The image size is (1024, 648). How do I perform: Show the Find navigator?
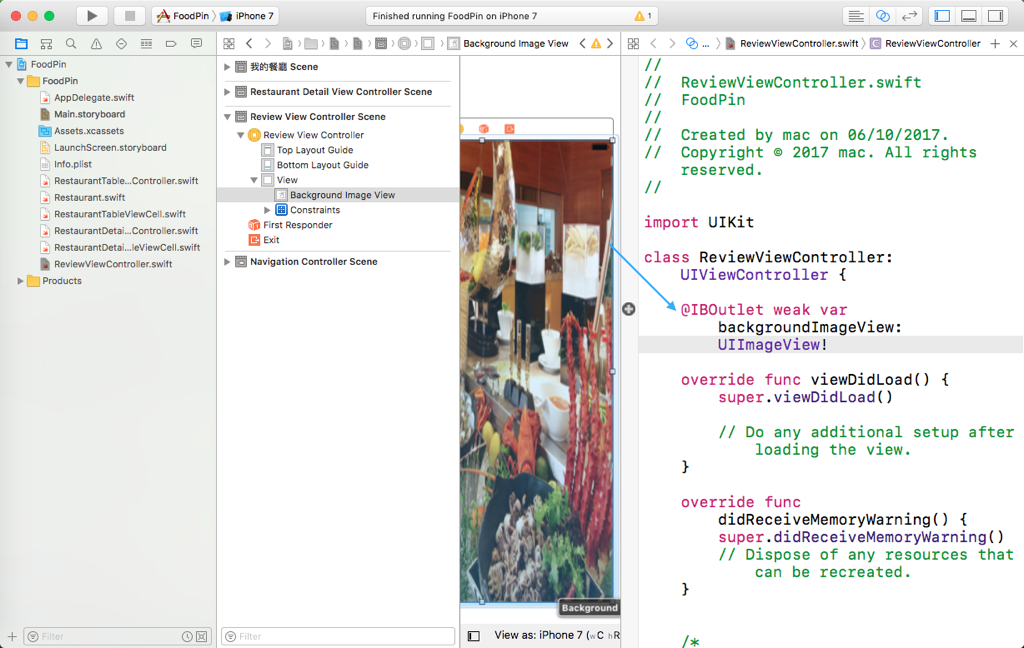(x=71, y=44)
